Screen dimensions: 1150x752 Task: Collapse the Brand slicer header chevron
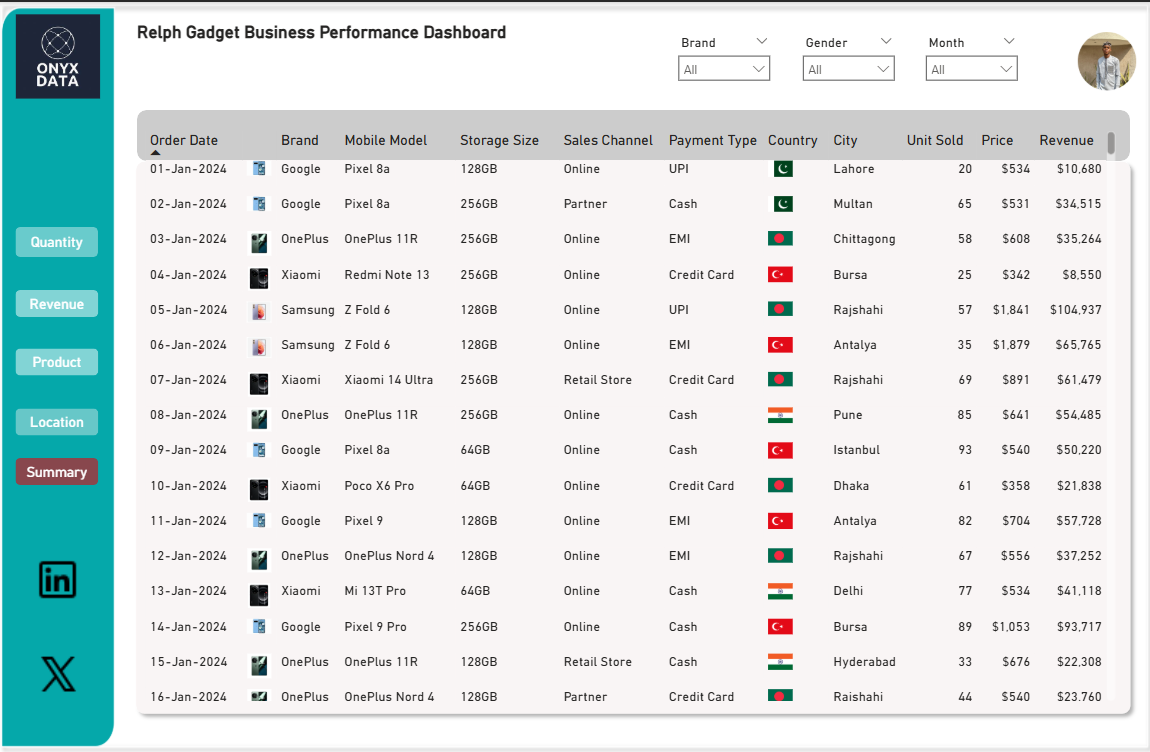coord(761,41)
